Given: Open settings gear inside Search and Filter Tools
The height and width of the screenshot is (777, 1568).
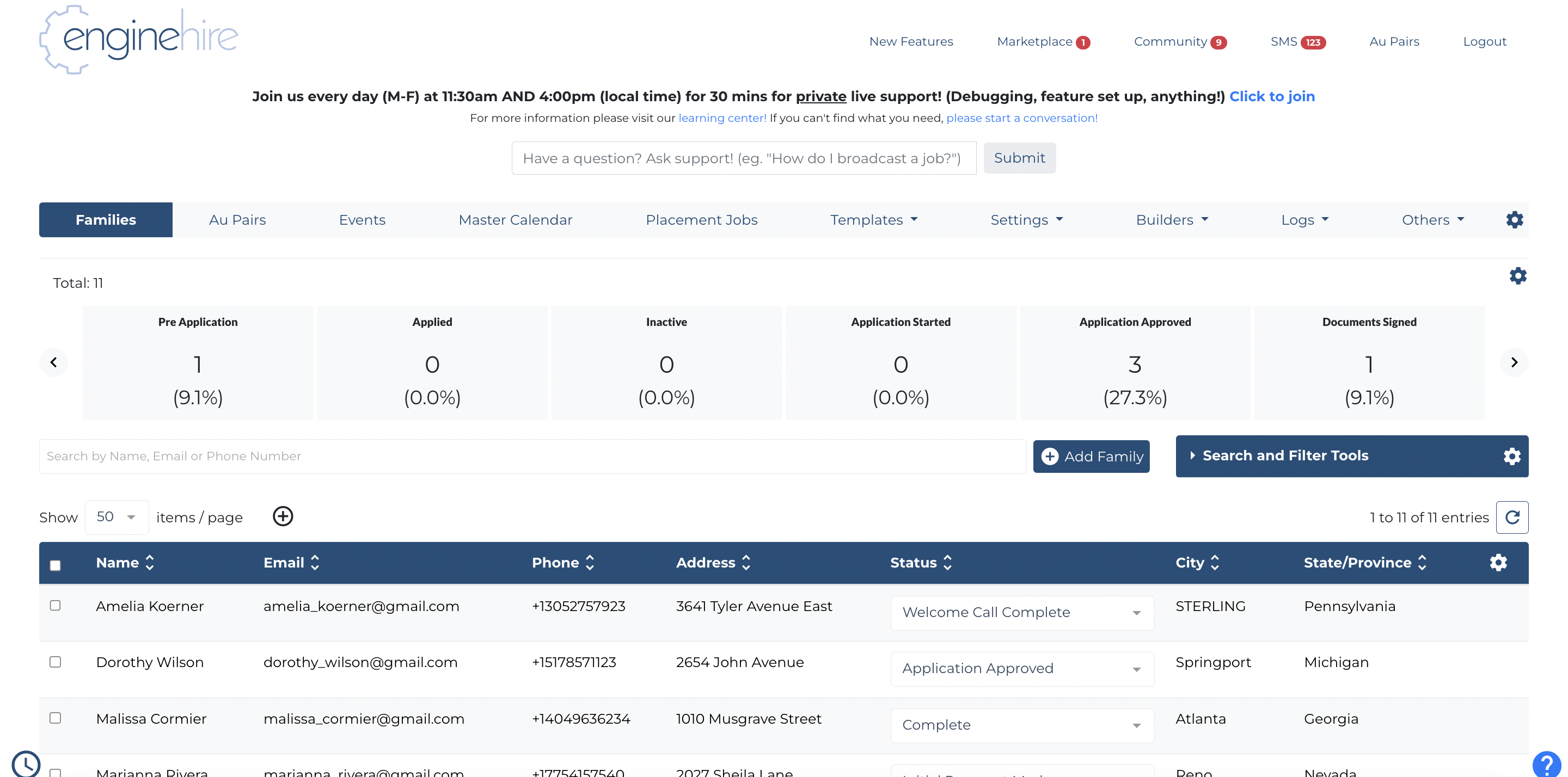Looking at the screenshot, I should coord(1512,456).
